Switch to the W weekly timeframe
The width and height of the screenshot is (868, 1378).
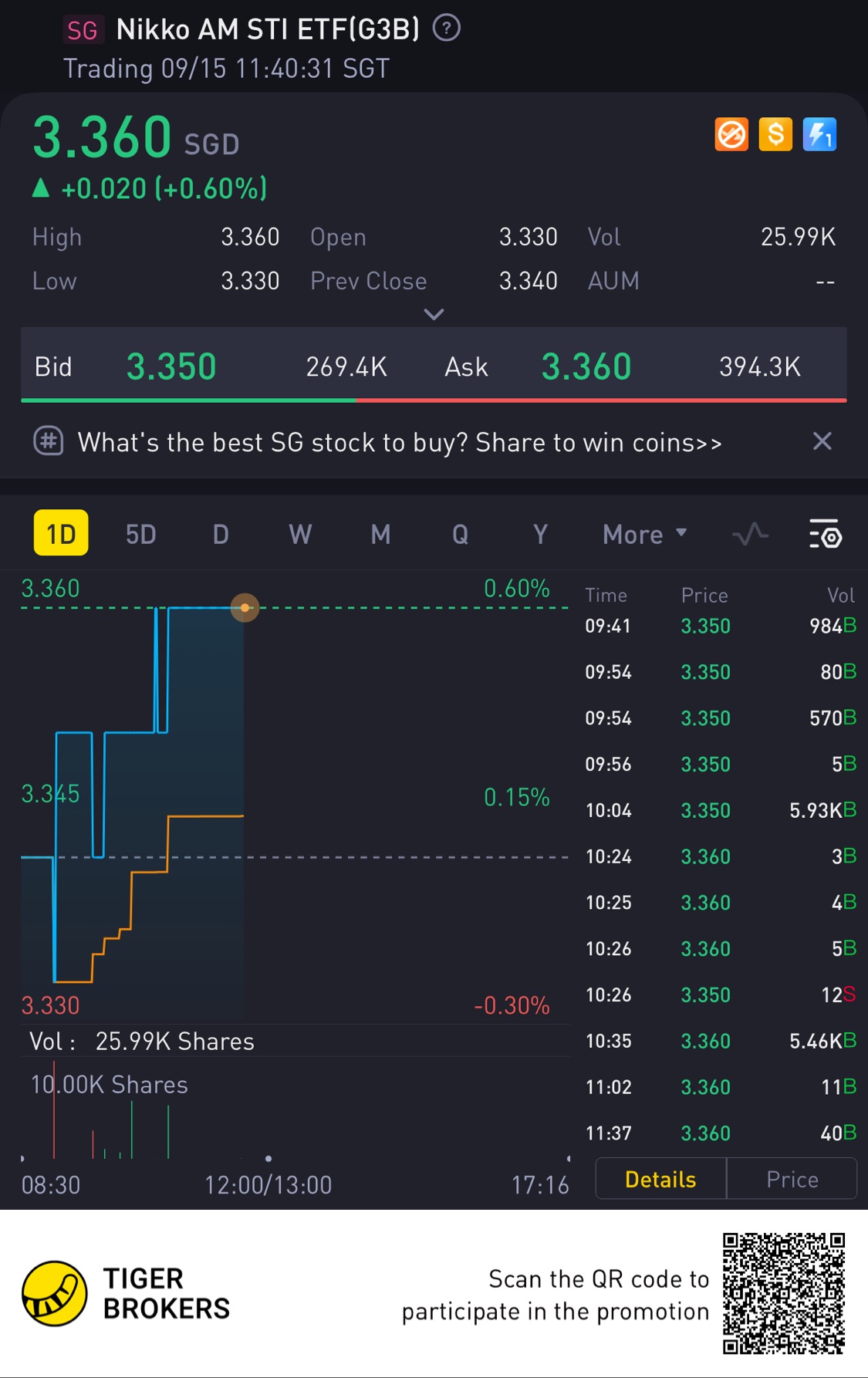pyautogui.click(x=300, y=534)
